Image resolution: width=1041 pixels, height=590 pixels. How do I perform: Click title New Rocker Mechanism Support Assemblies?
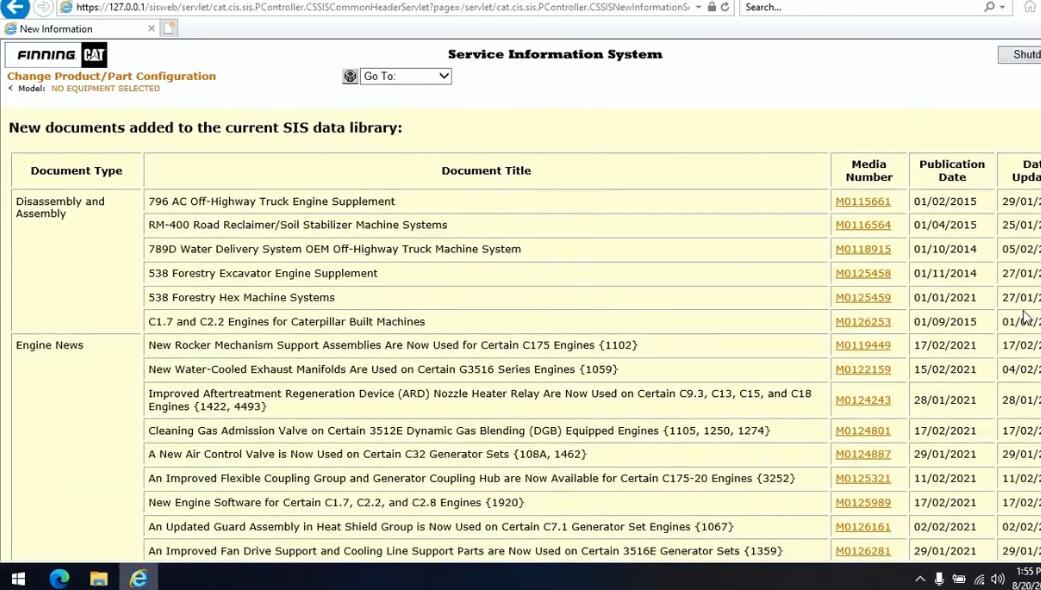[393, 346]
